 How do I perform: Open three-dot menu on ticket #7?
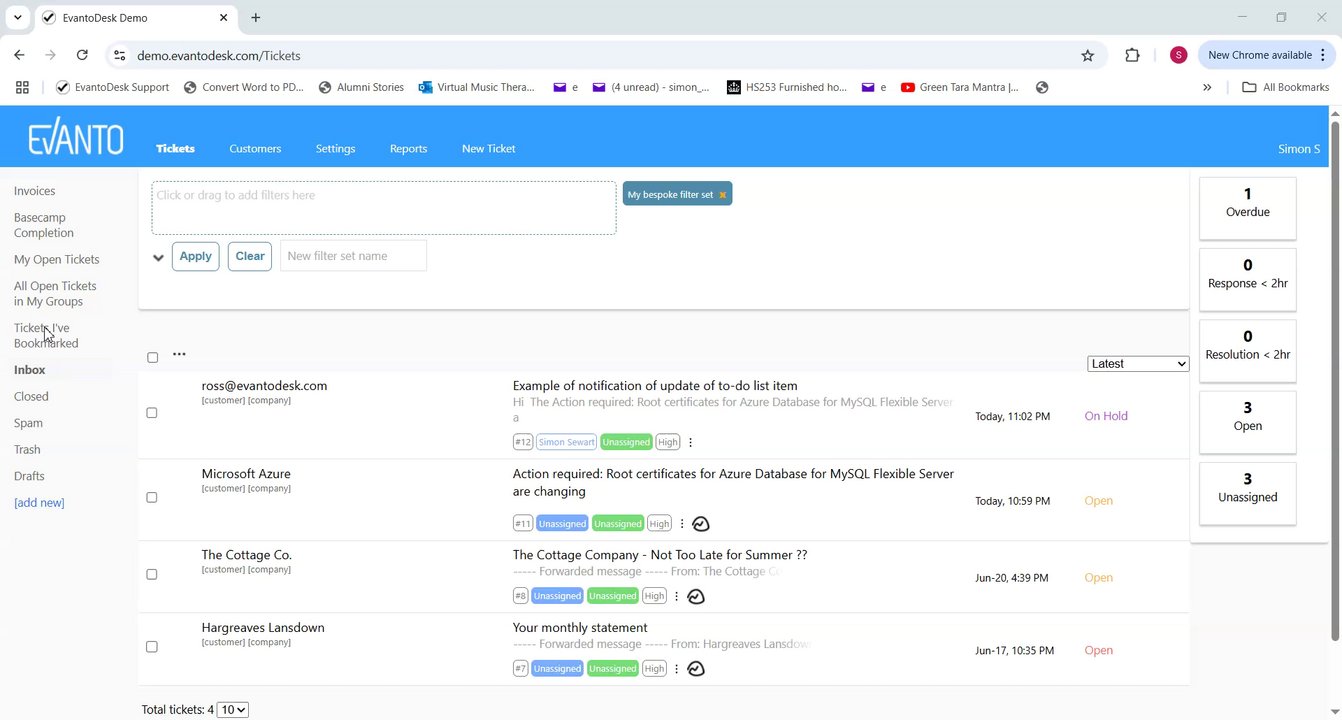676,669
